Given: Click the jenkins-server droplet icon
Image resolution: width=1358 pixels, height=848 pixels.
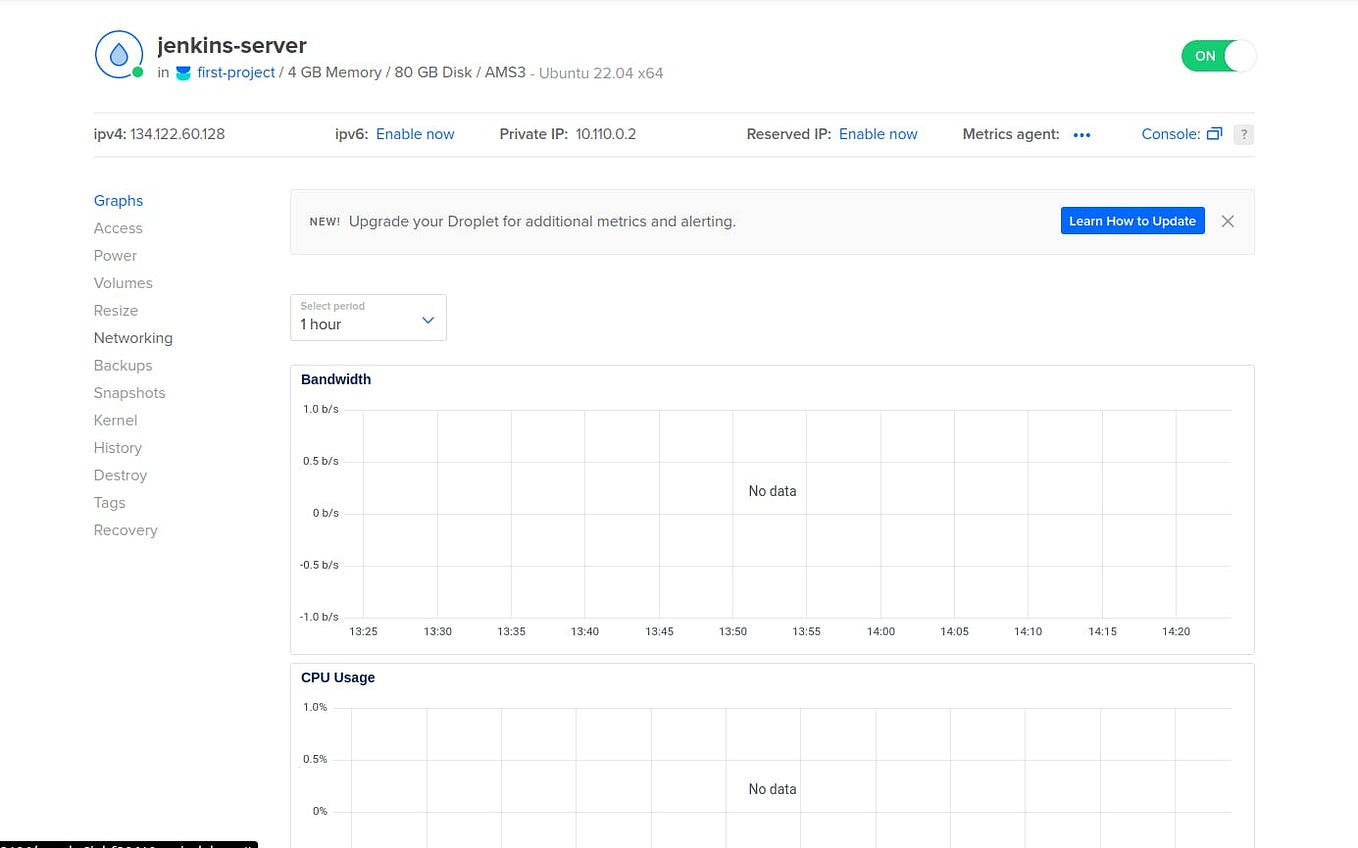Looking at the screenshot, I should 118,54.
